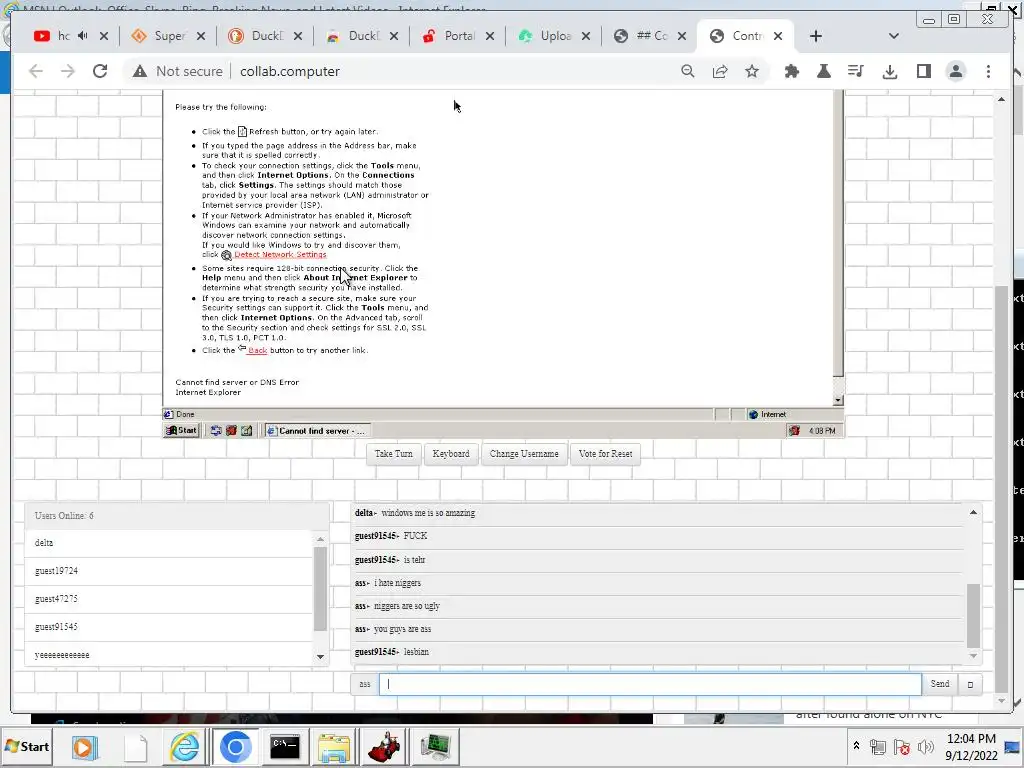Screen dimensions: 1024x768
Task: Open a new tab with plus button
Action: (816, 36)
